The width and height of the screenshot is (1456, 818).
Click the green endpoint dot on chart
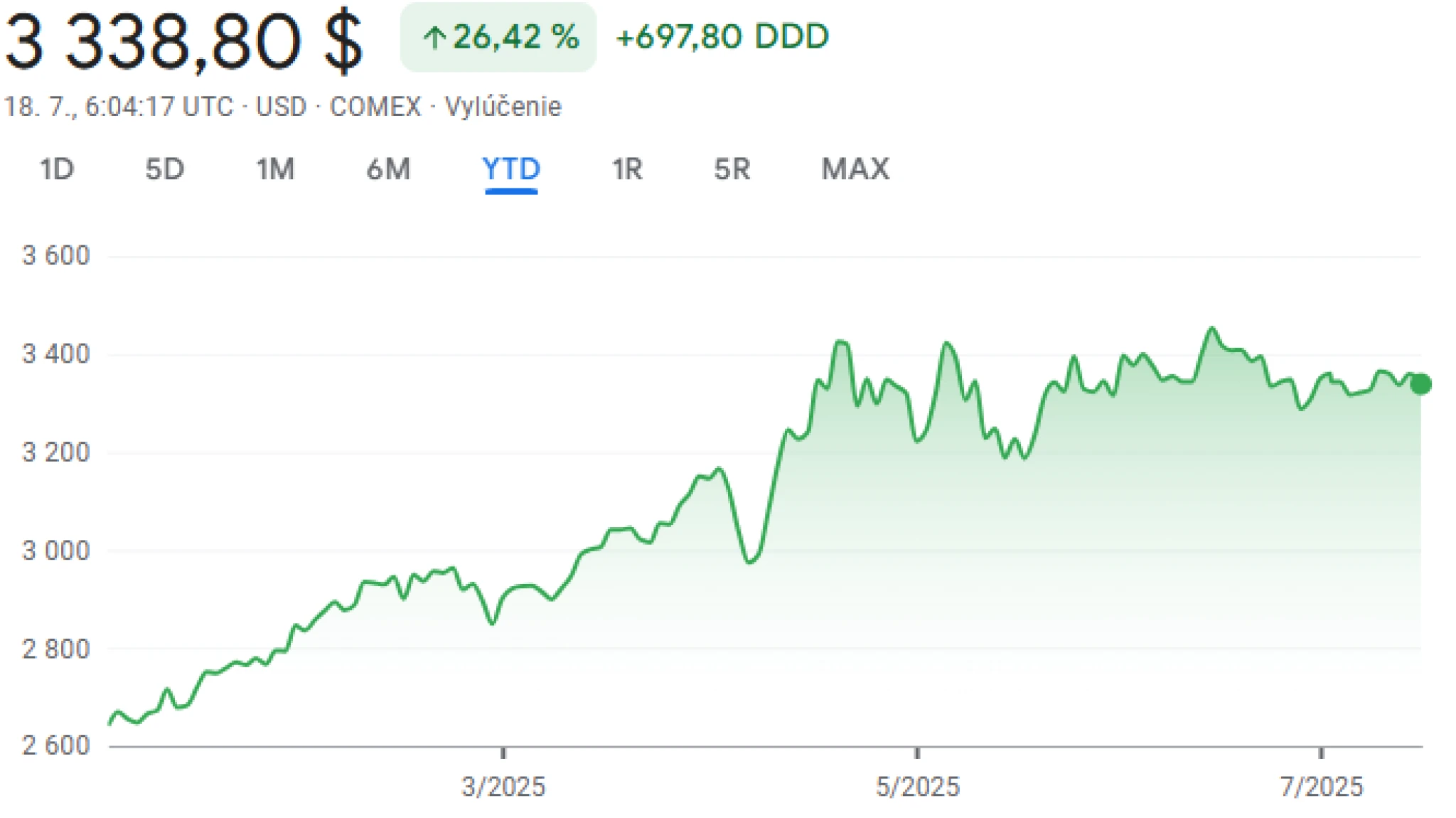click(1420, 384)
